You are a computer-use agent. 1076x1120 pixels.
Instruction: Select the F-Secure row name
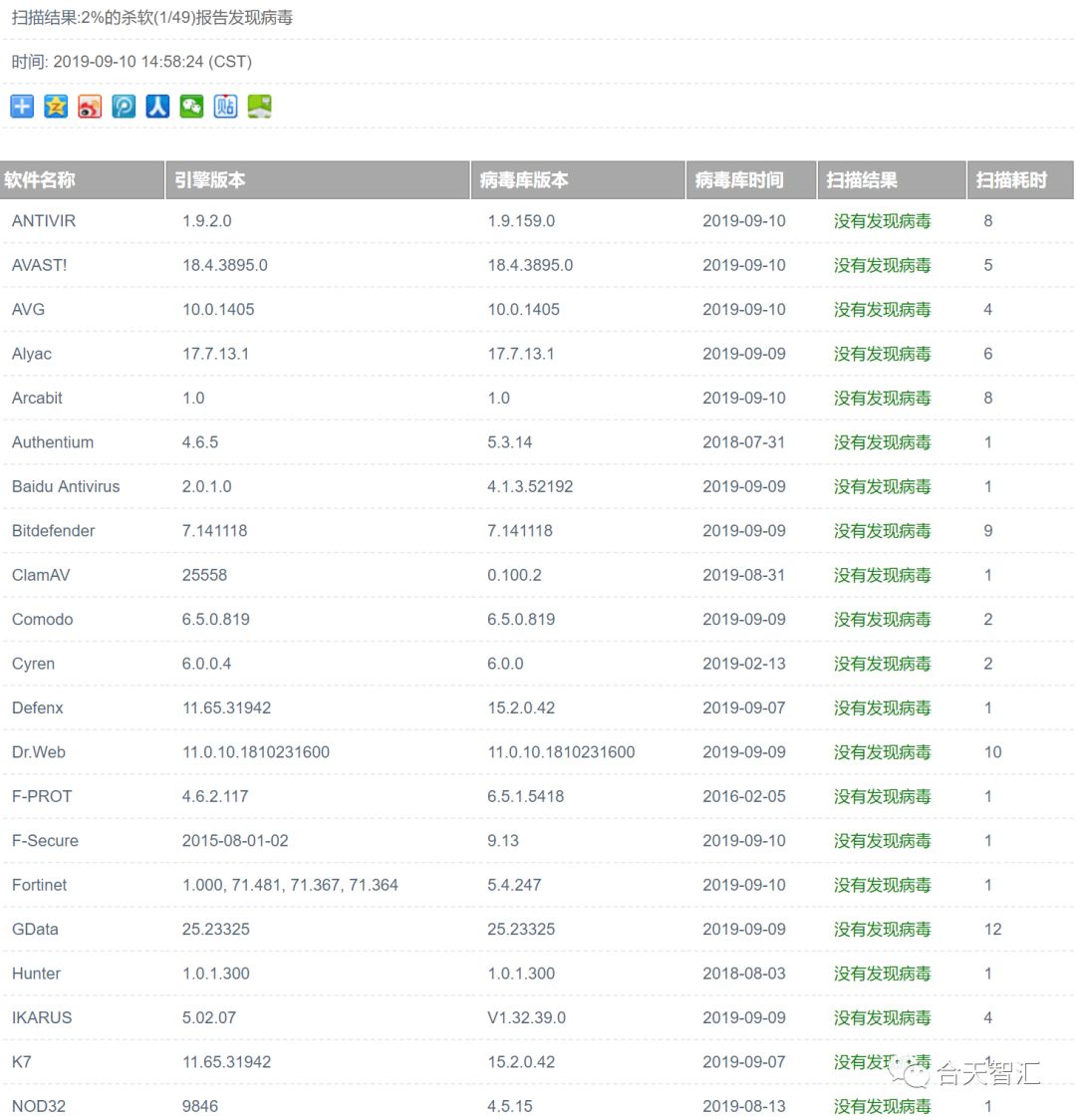45,841
